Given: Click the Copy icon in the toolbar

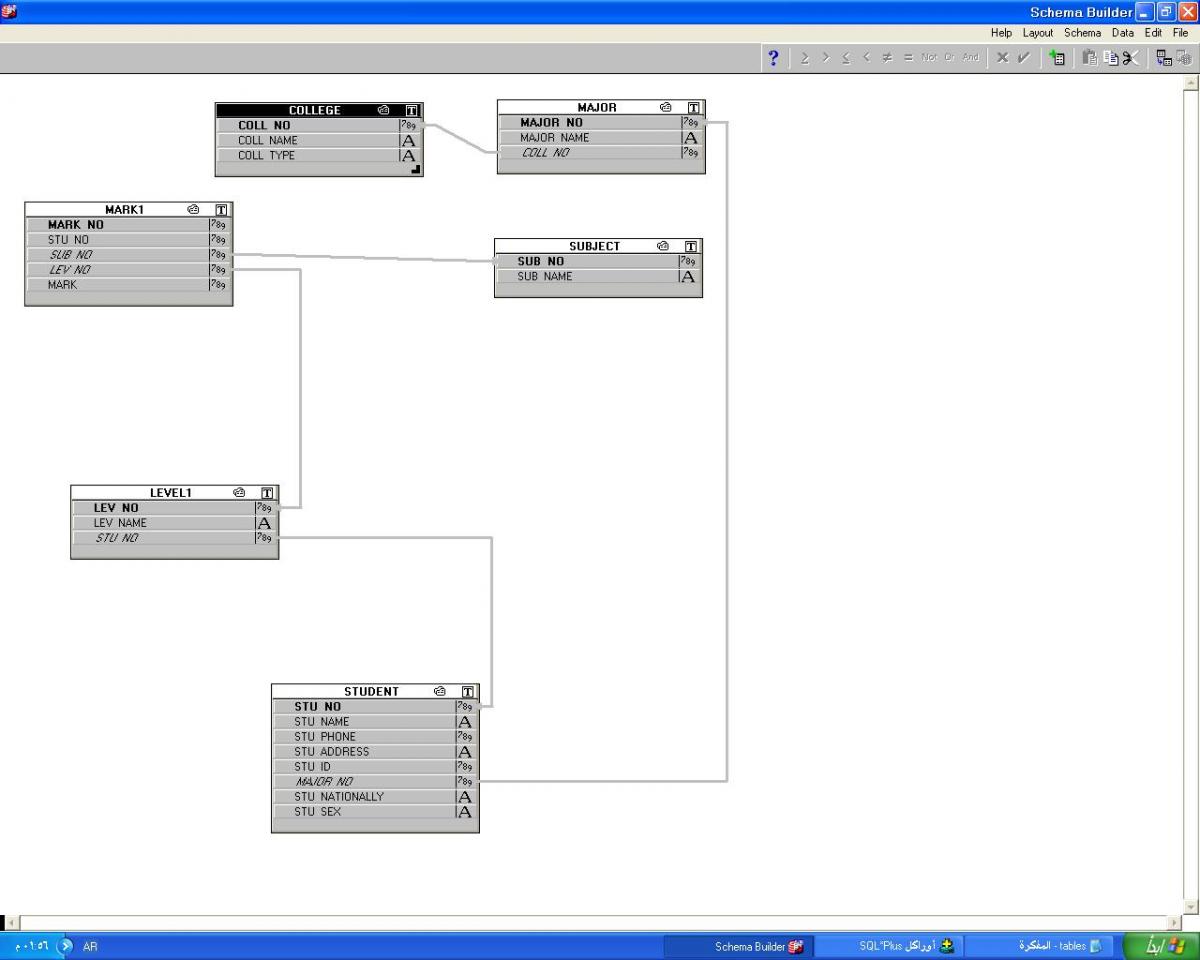Looking at the screenshot, I should (x=1110, y=58).
